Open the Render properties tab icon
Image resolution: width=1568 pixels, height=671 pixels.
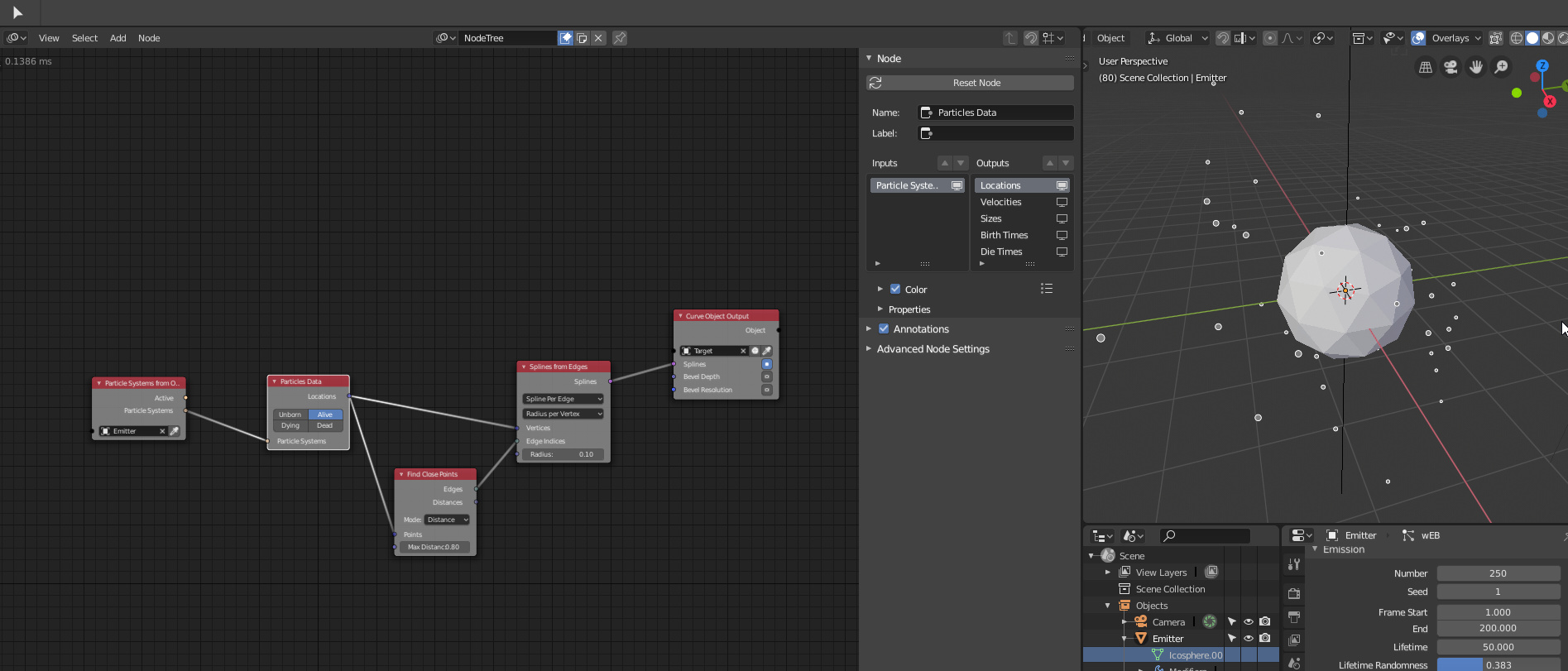pos(1294,593)
